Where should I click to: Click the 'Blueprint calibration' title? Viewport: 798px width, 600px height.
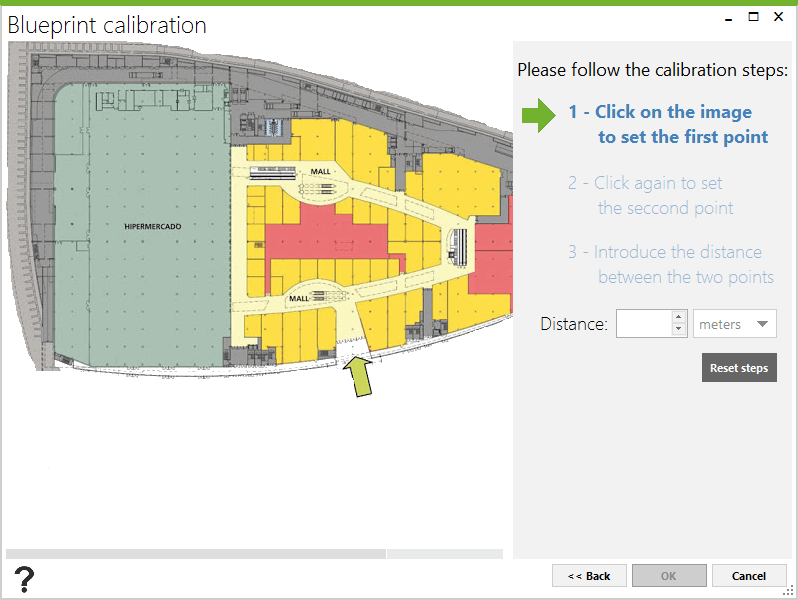click(x=107, y=25)
